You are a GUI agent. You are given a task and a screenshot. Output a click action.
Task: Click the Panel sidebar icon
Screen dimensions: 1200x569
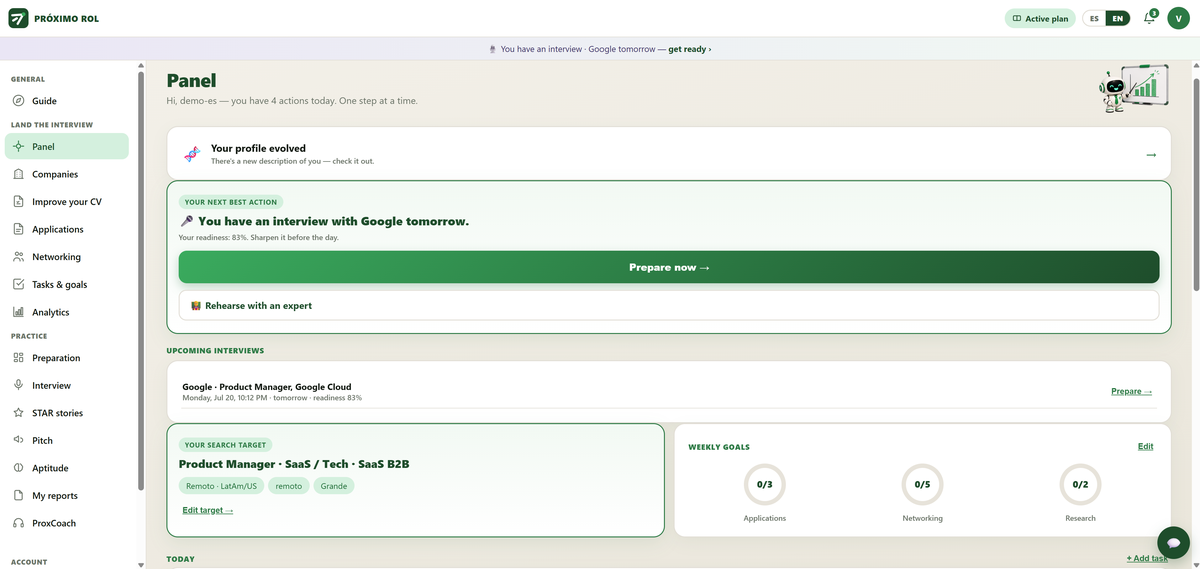point(19,146)
